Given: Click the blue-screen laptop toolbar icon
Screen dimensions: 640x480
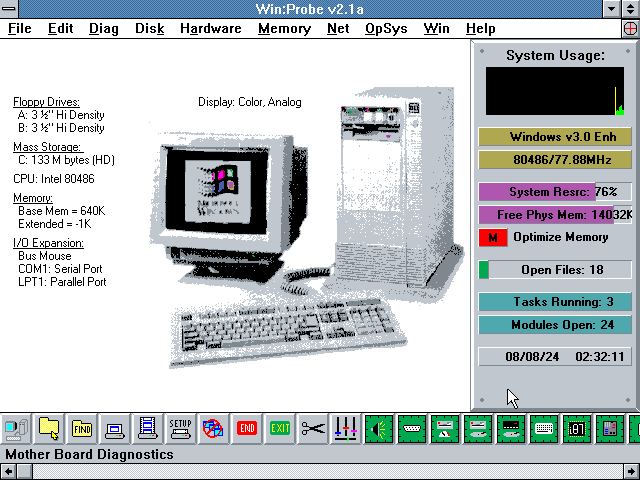Looking at the screenshot, I should pyautogui.click(x=115, y=429).
